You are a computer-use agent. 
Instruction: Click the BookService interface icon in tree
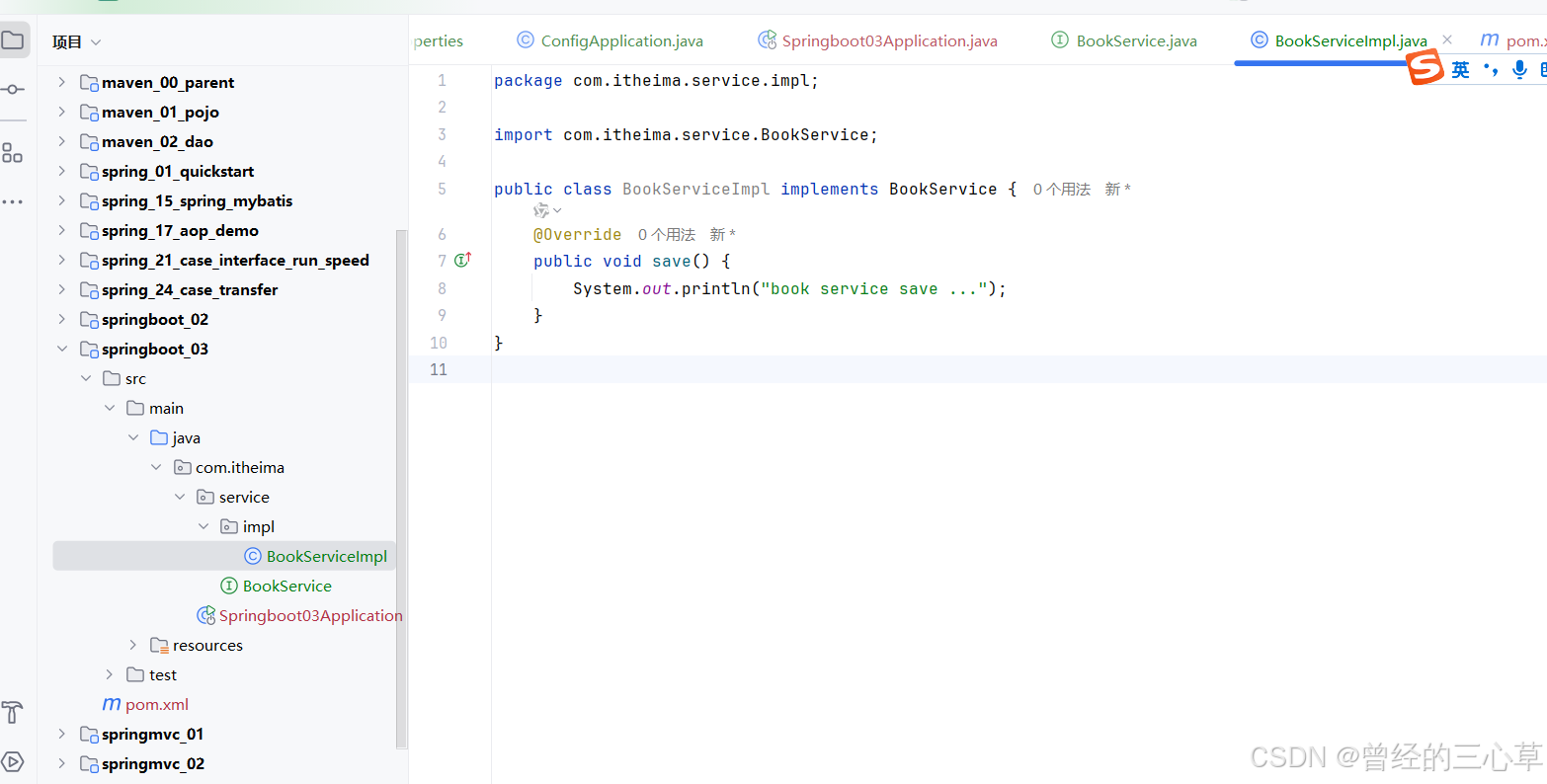[x=229, y=586]
